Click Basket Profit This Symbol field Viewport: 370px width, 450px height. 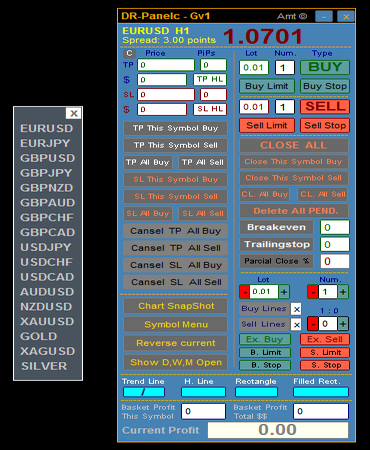203,411
